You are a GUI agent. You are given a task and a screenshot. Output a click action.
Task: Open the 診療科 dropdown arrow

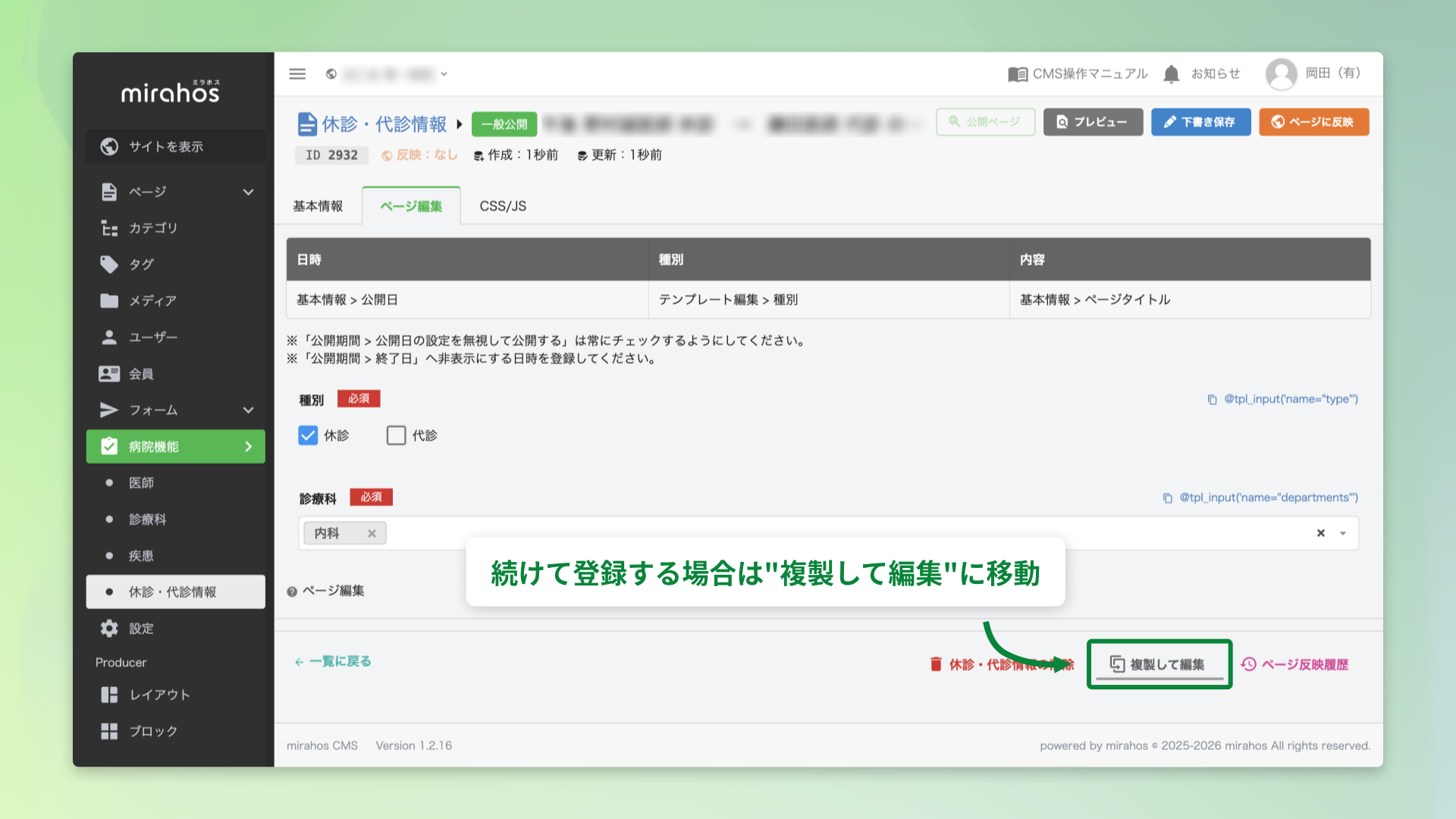click(1343, 533)
